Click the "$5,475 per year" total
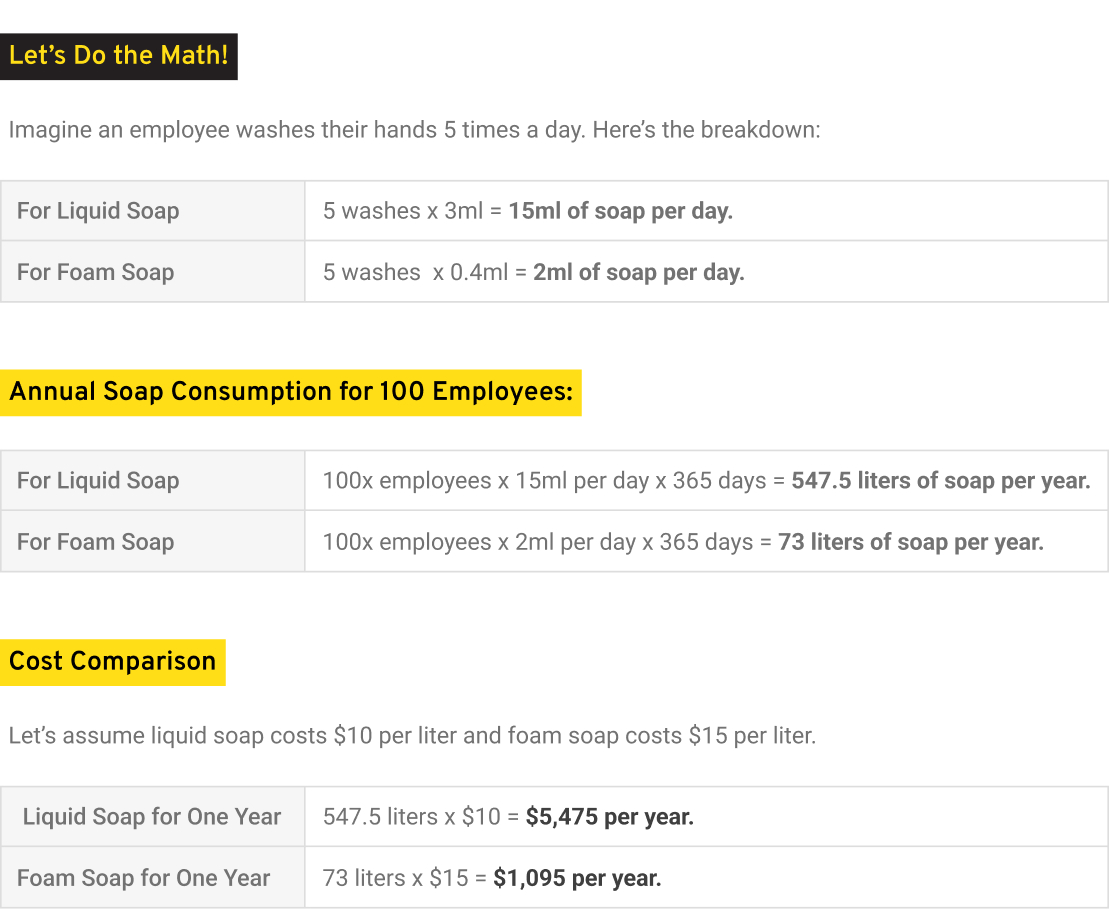1110x909 pixels. point(609,817)
